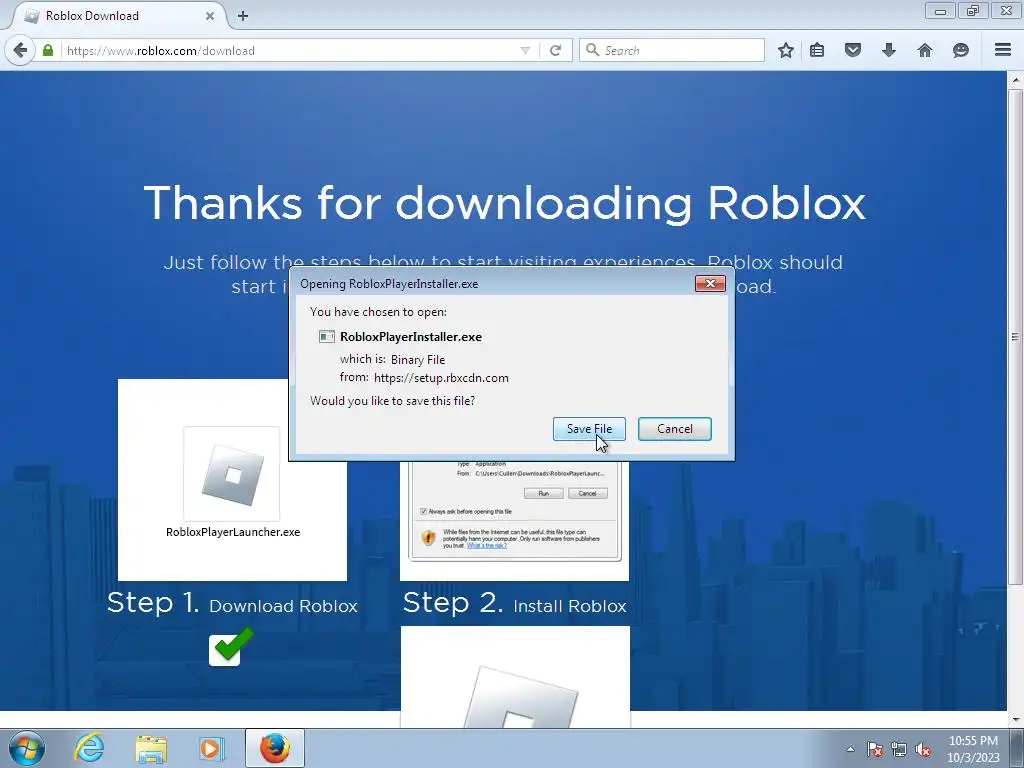
Task: Click the 'Step 2. Install Roblox' label
Action: click(x=515, y=603)
